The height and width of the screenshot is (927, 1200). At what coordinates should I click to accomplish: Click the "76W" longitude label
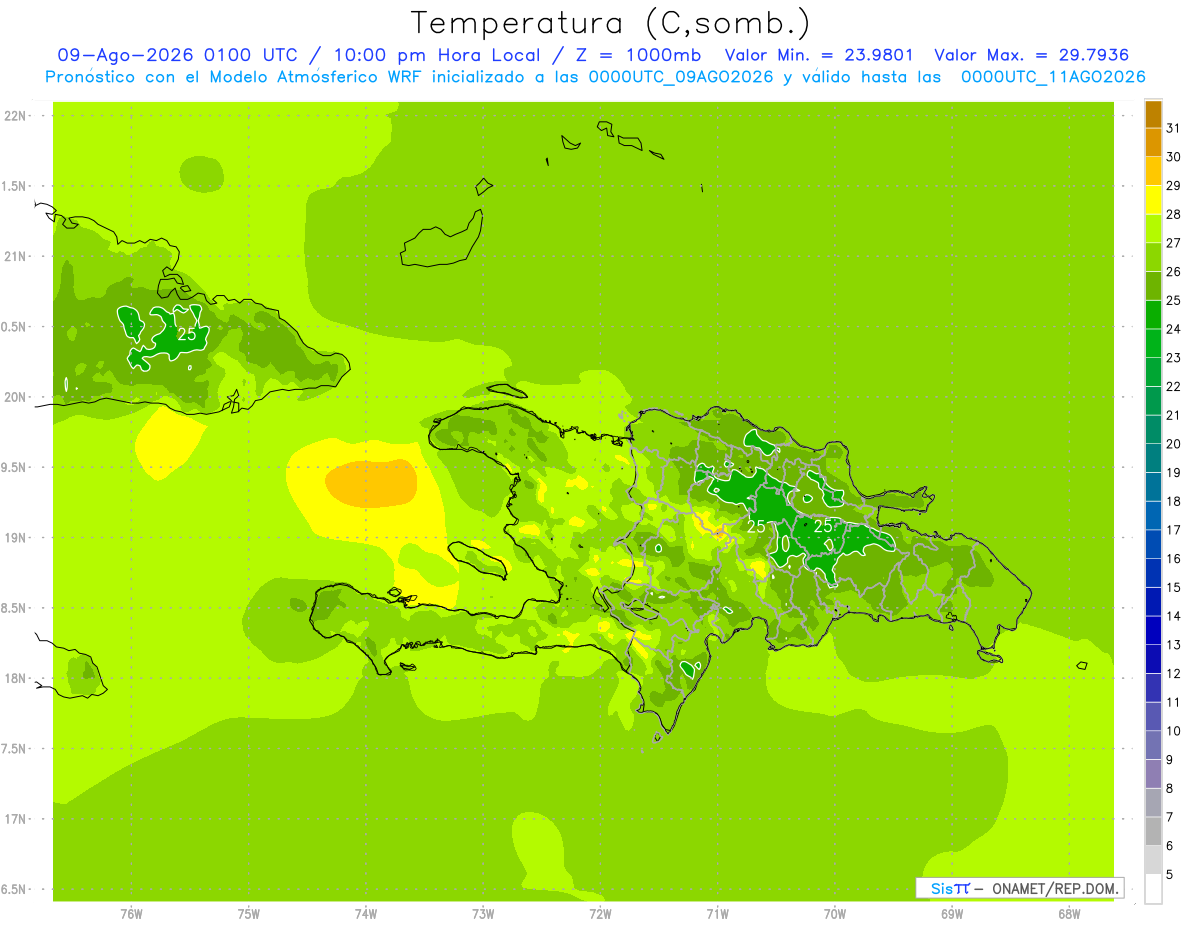pos(131,914)
